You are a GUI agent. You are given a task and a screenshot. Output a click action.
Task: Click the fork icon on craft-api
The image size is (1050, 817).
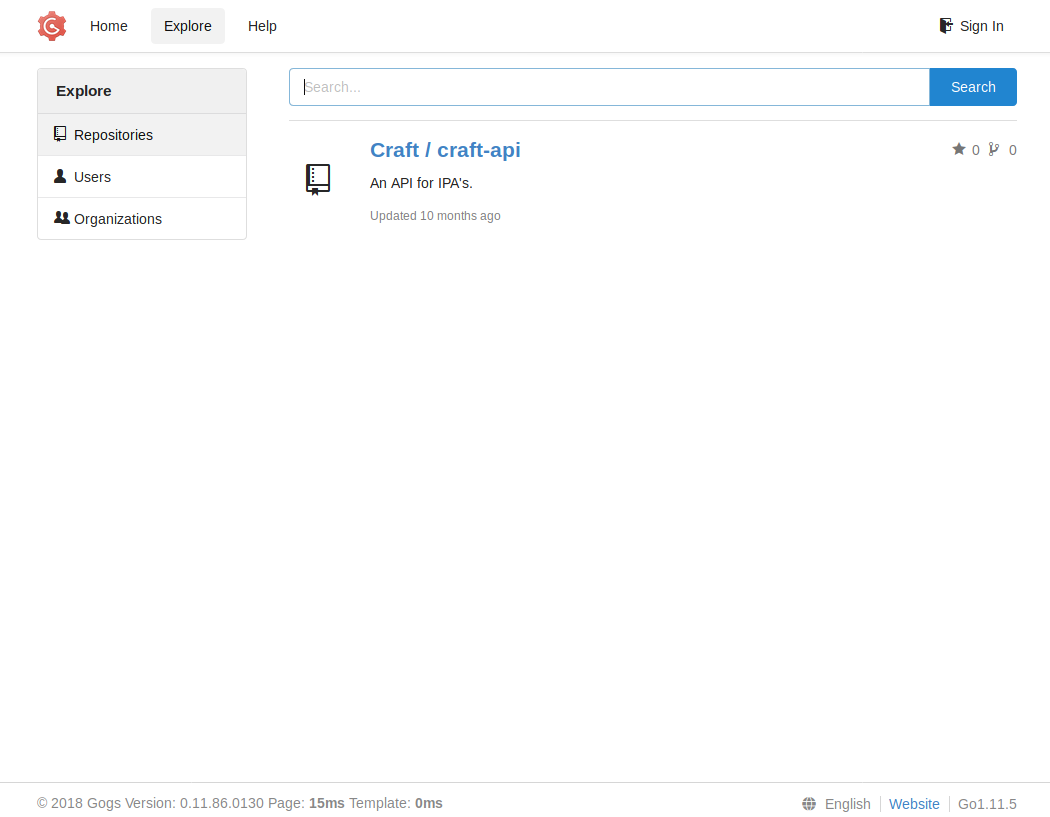(994, 149)
